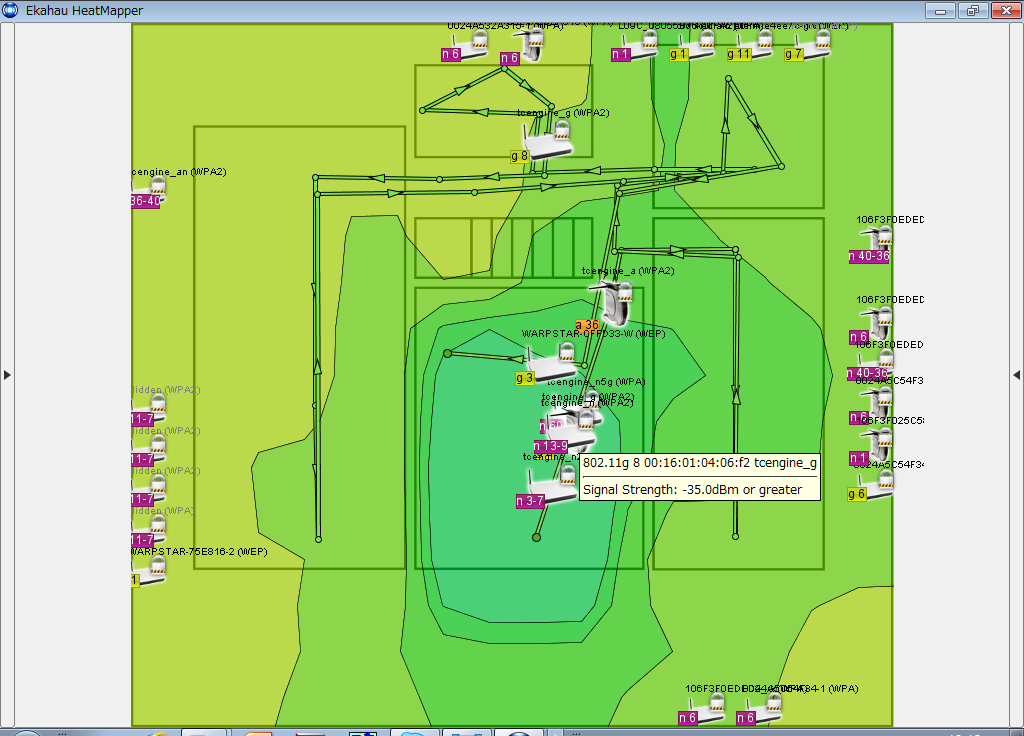The image size is (1024, 736).
Task: Expand the right side panel arrow
Action: pos(1016,375)
